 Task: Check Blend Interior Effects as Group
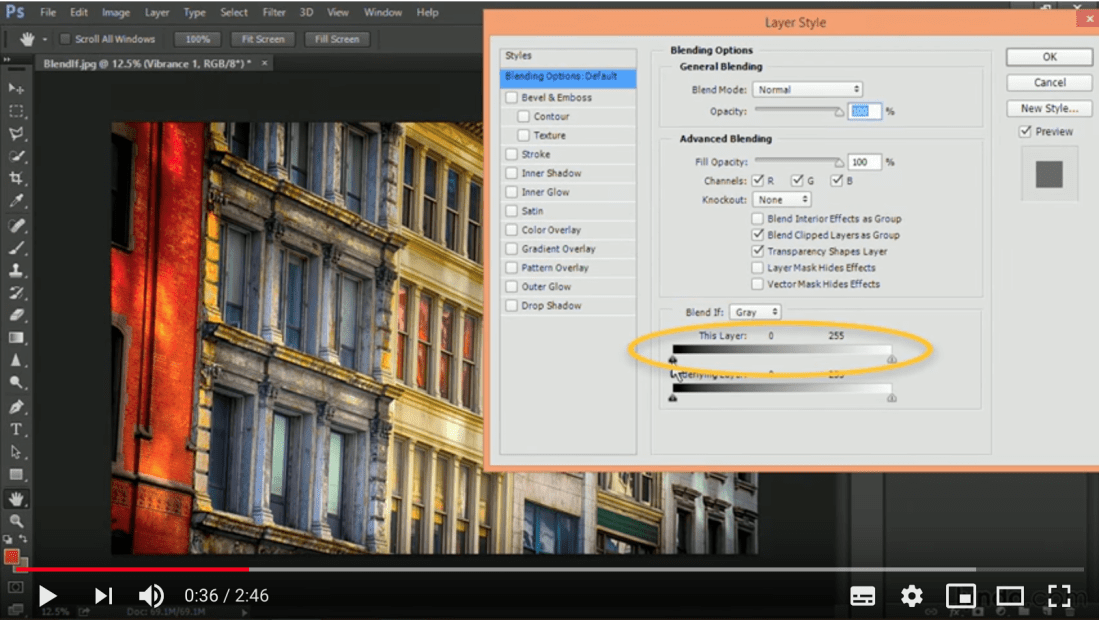(759, 219)
